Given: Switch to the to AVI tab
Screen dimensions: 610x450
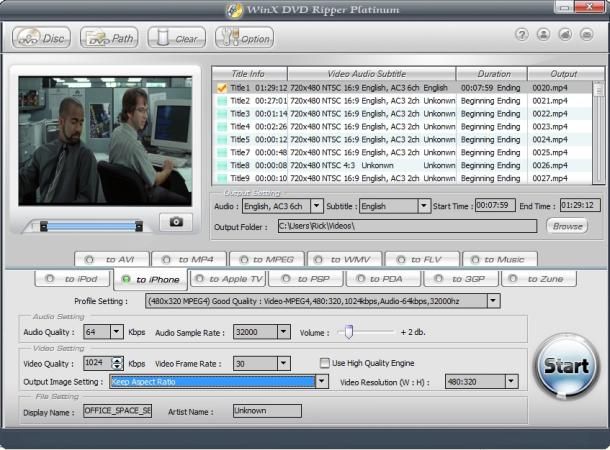Looking at the screenshot, I should pyautogui.click(x=111, y=259).
